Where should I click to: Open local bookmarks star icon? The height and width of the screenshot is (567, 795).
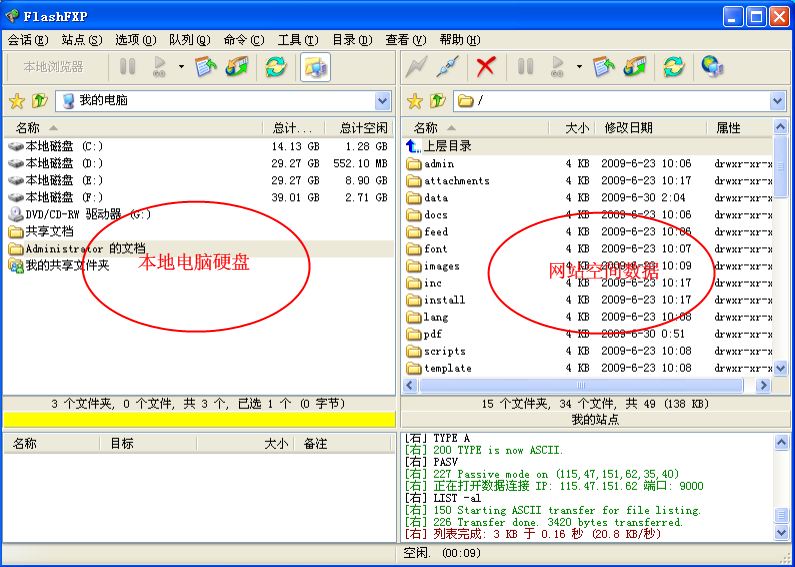click(x=16, y=101)
